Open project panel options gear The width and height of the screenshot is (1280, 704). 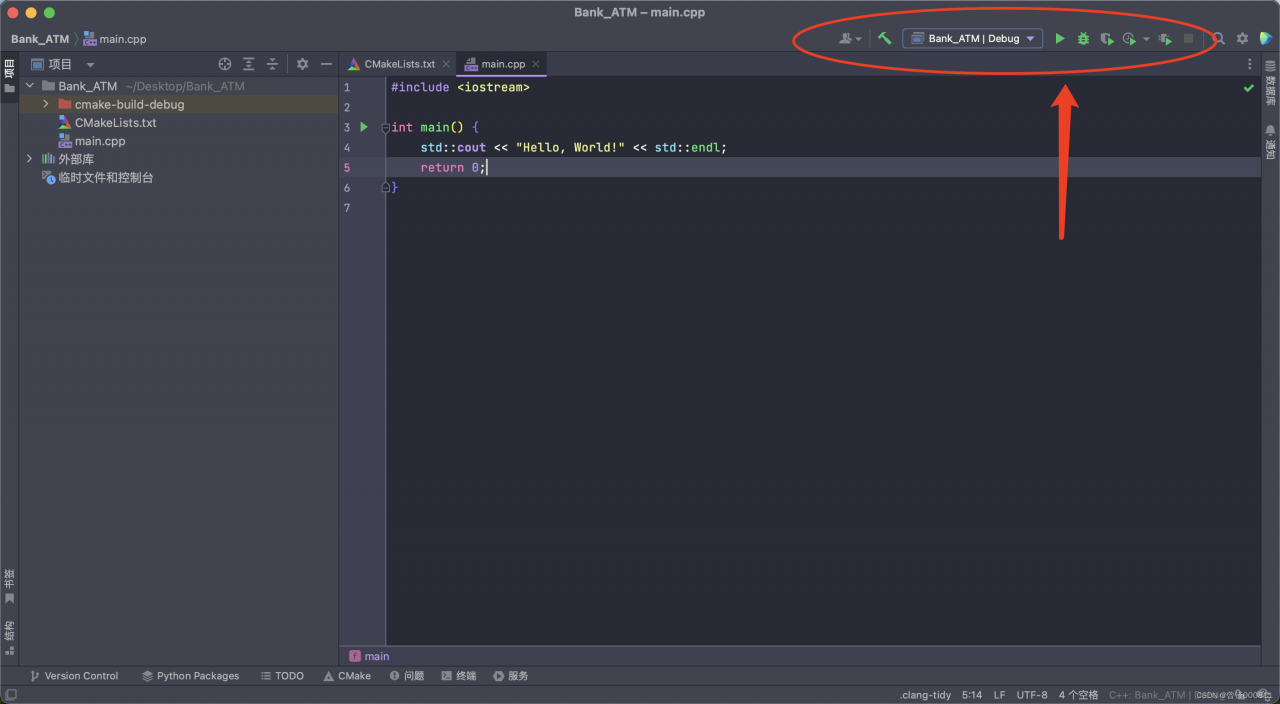point(302,64)
